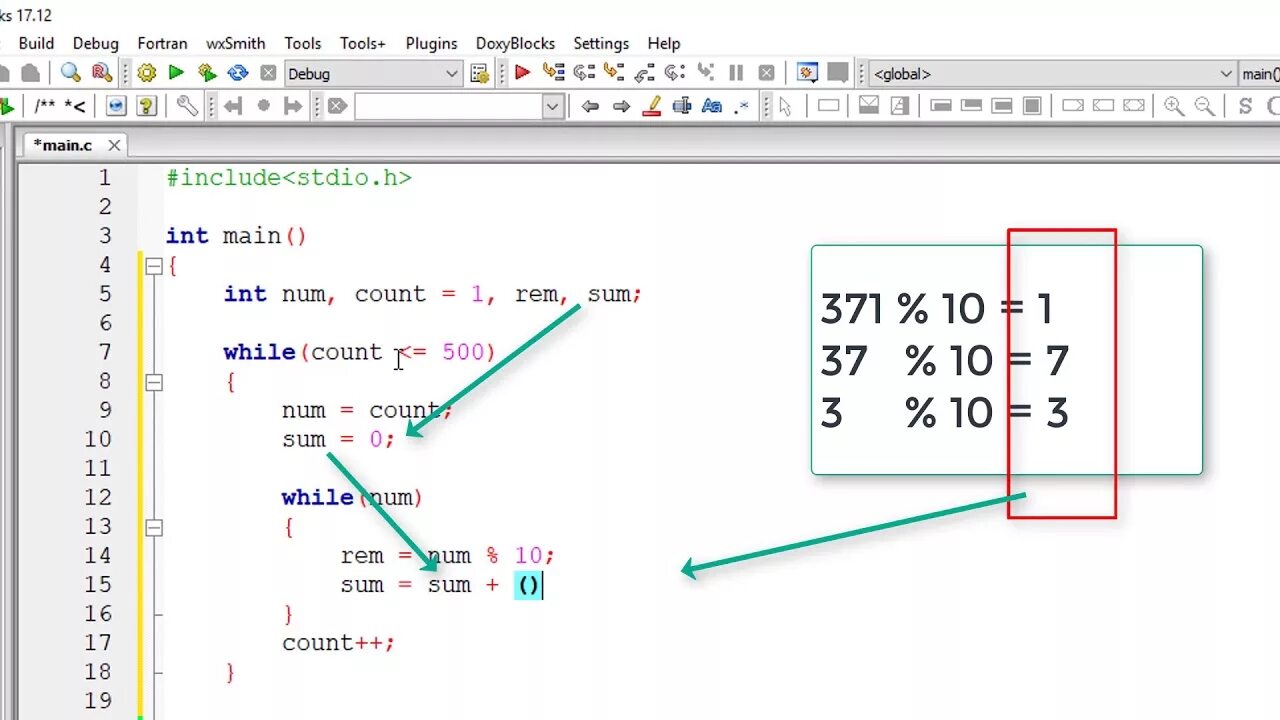Toggle search in selected text icon
The width and height of the screenshot is (1280, 720).
click(x=682, y=106)
